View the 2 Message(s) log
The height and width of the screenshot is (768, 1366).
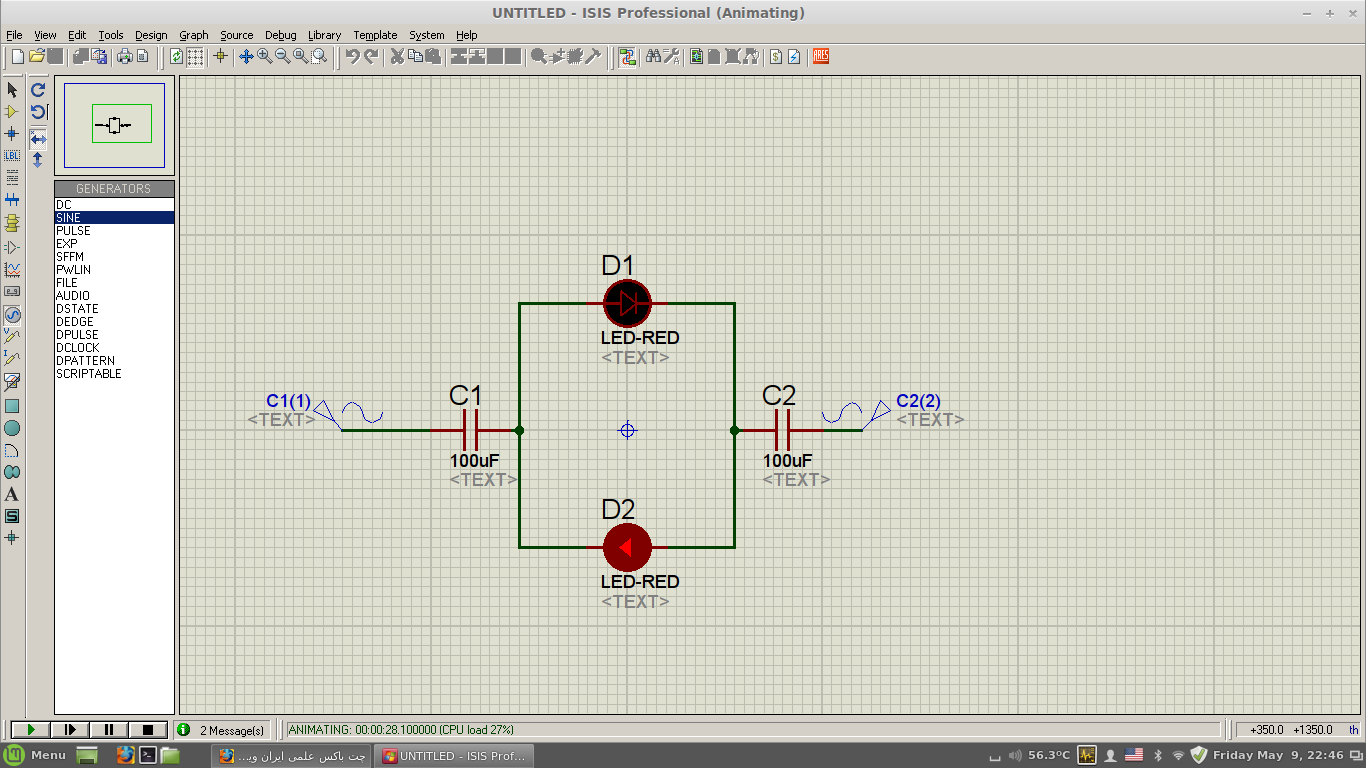point(222,730)
